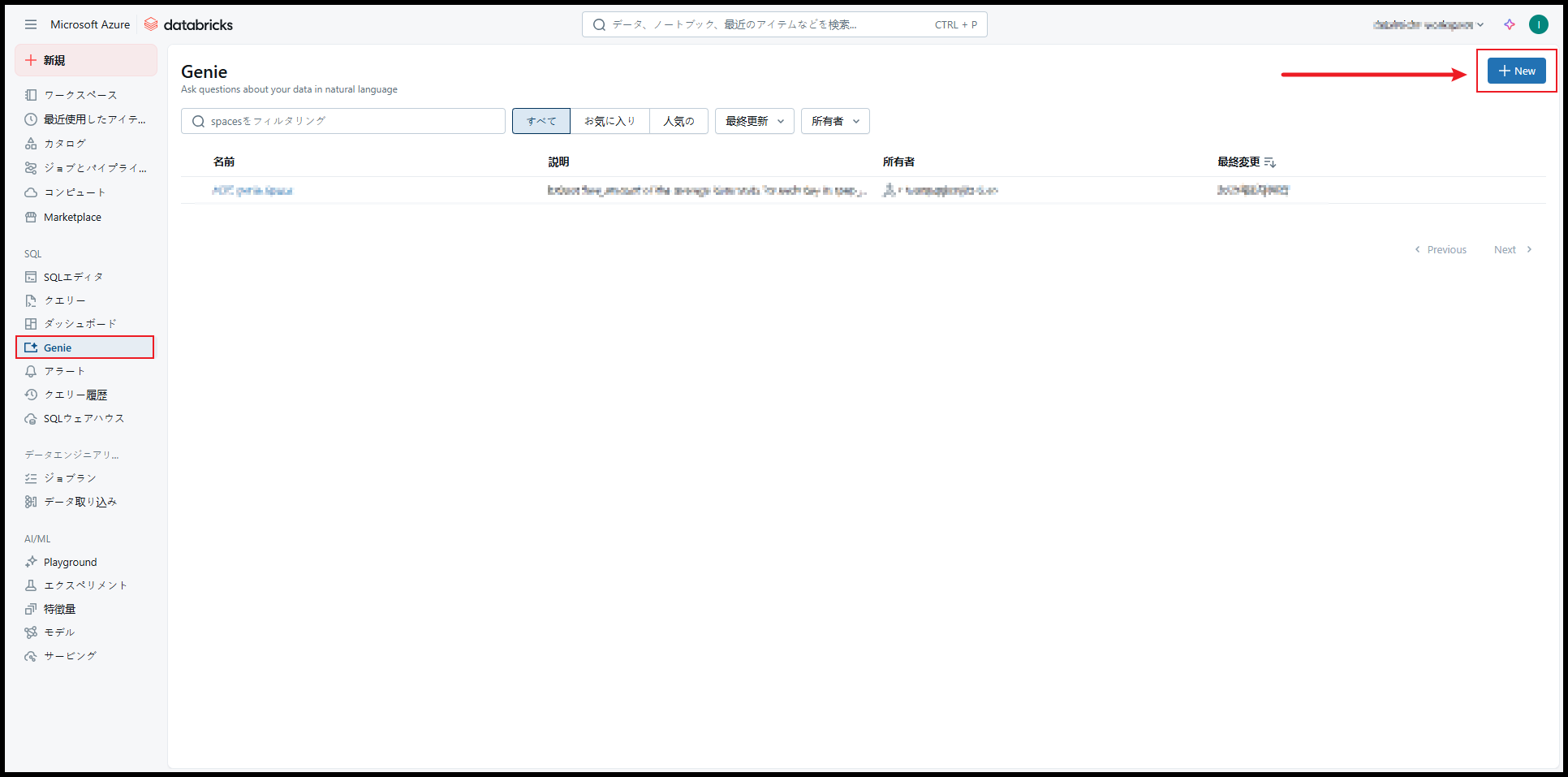Viewport: 1568px width, 777px height.
Task: Go to ジョブラン in the sidebar
Action: click(70, 478)
